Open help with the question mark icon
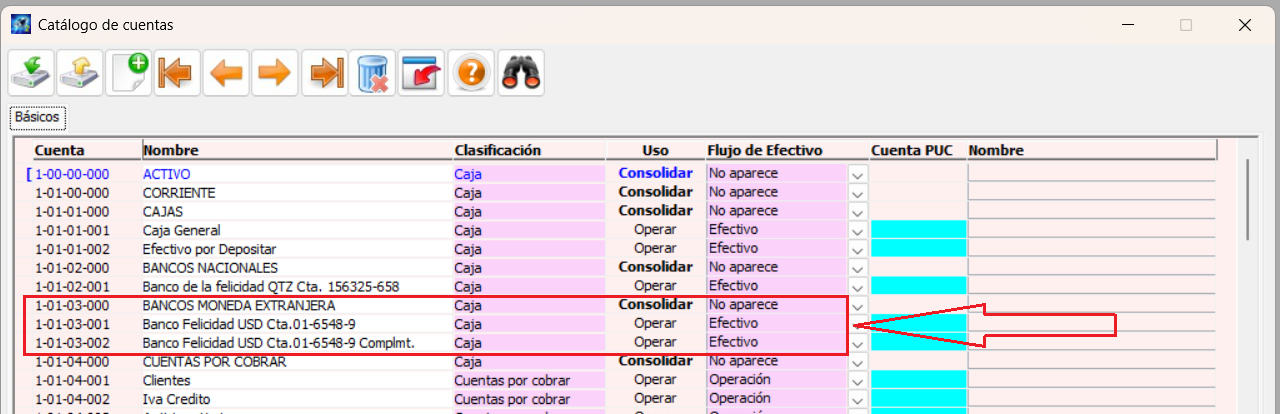 tap(470, 73)
